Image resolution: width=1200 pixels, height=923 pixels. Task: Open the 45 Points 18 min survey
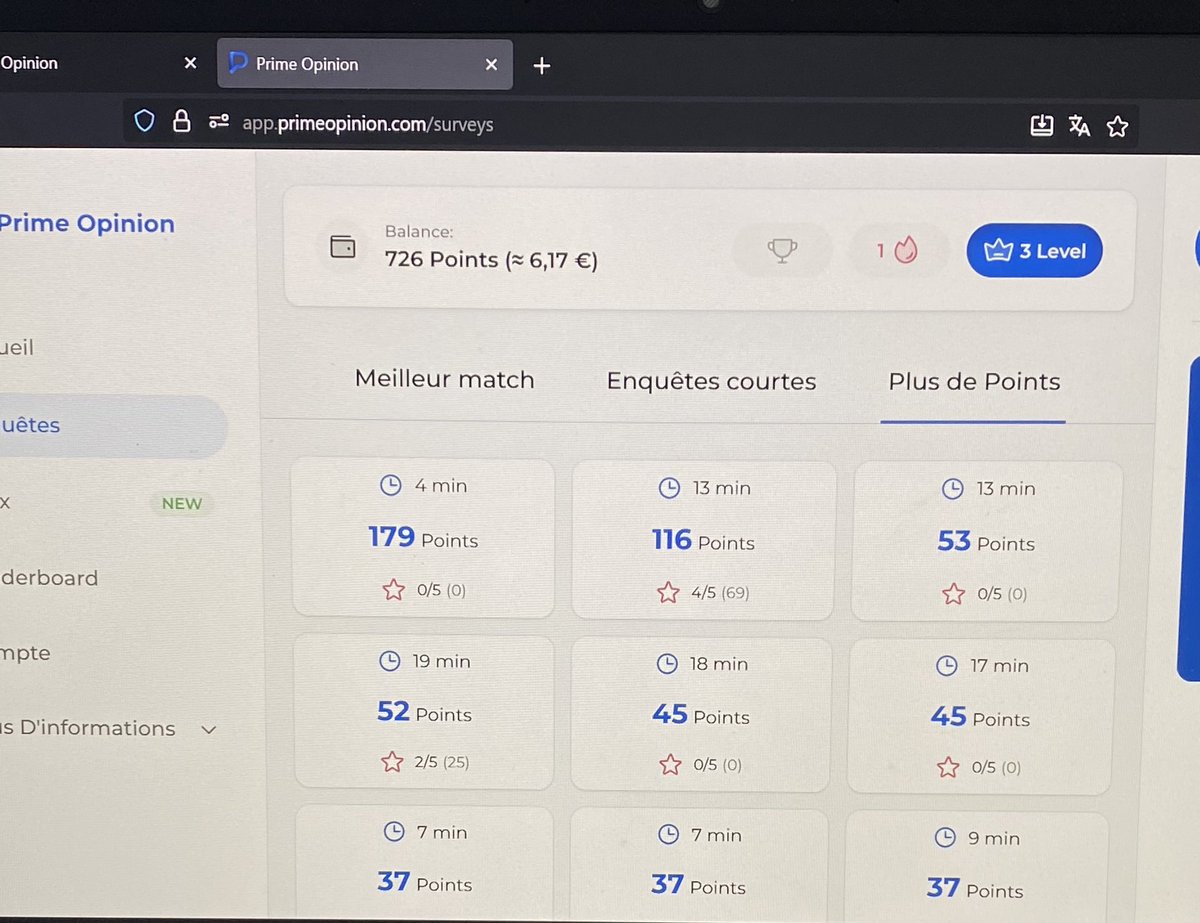(x=701, y=714)
